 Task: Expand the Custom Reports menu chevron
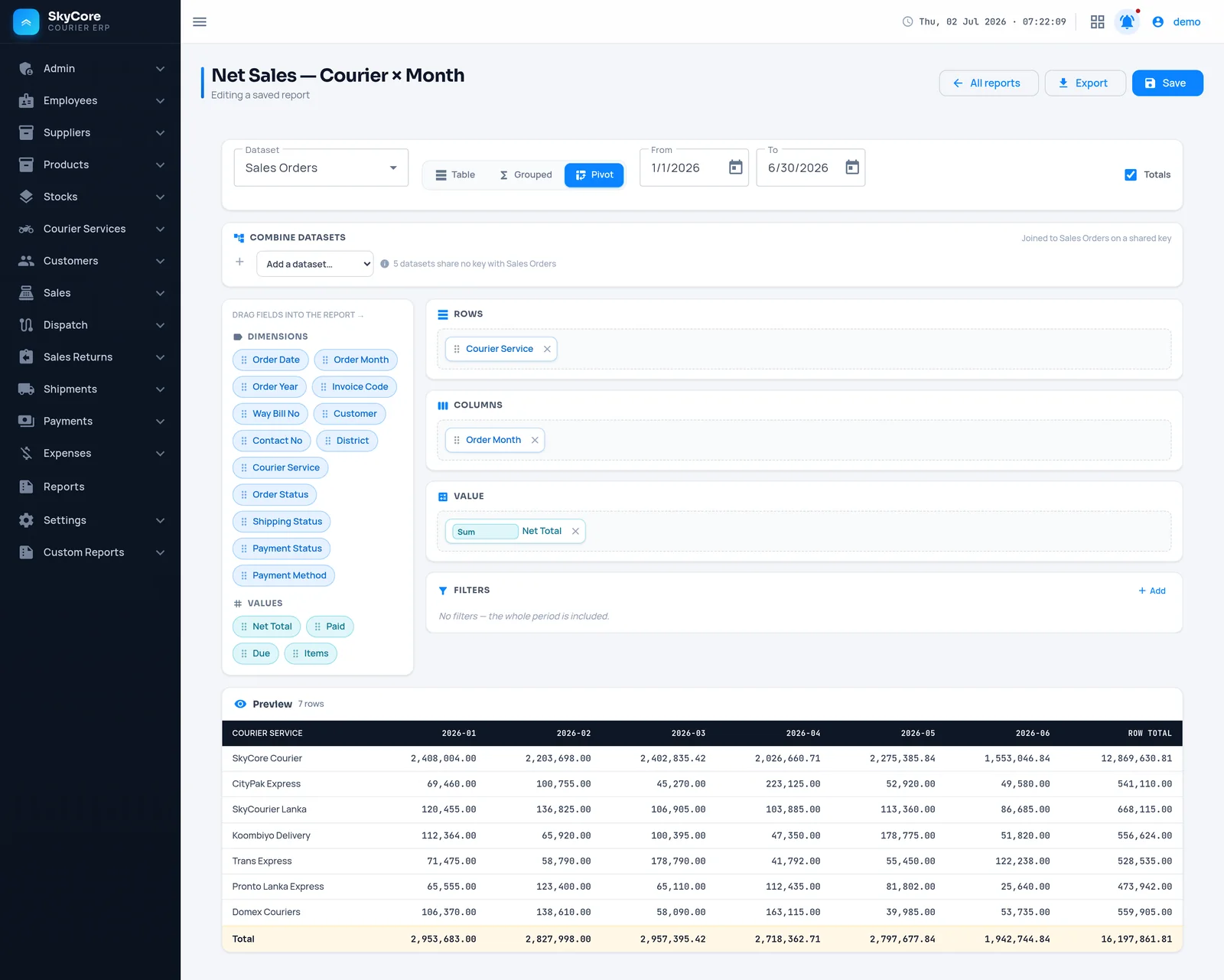161,552
